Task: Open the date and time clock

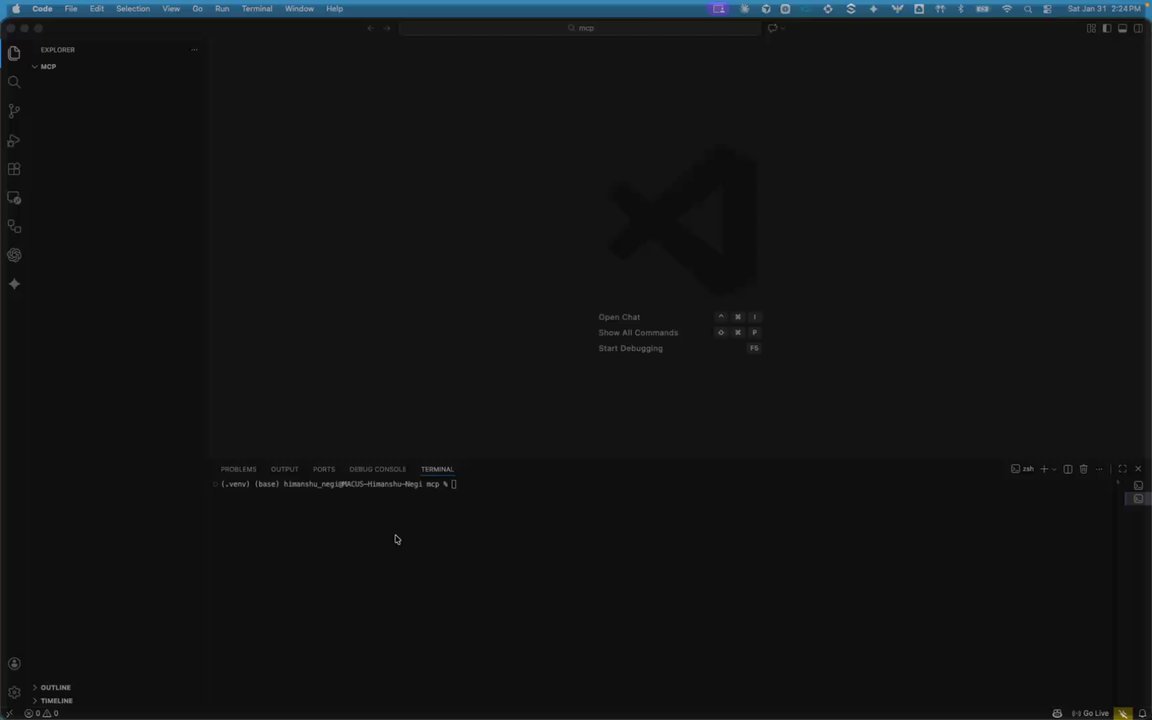Action: coord(1104,9)
